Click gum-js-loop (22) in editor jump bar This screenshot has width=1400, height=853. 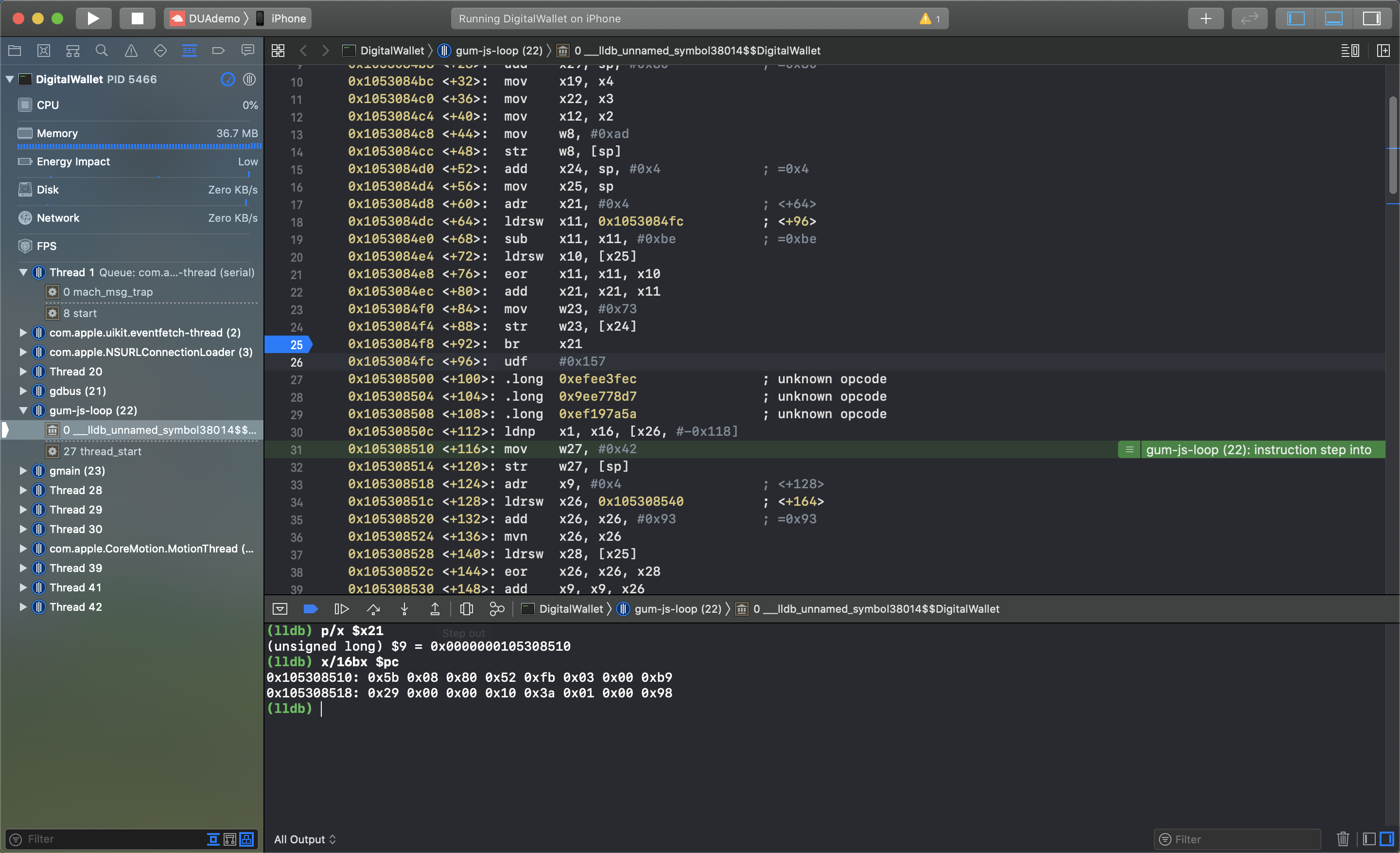click(491, 51)
